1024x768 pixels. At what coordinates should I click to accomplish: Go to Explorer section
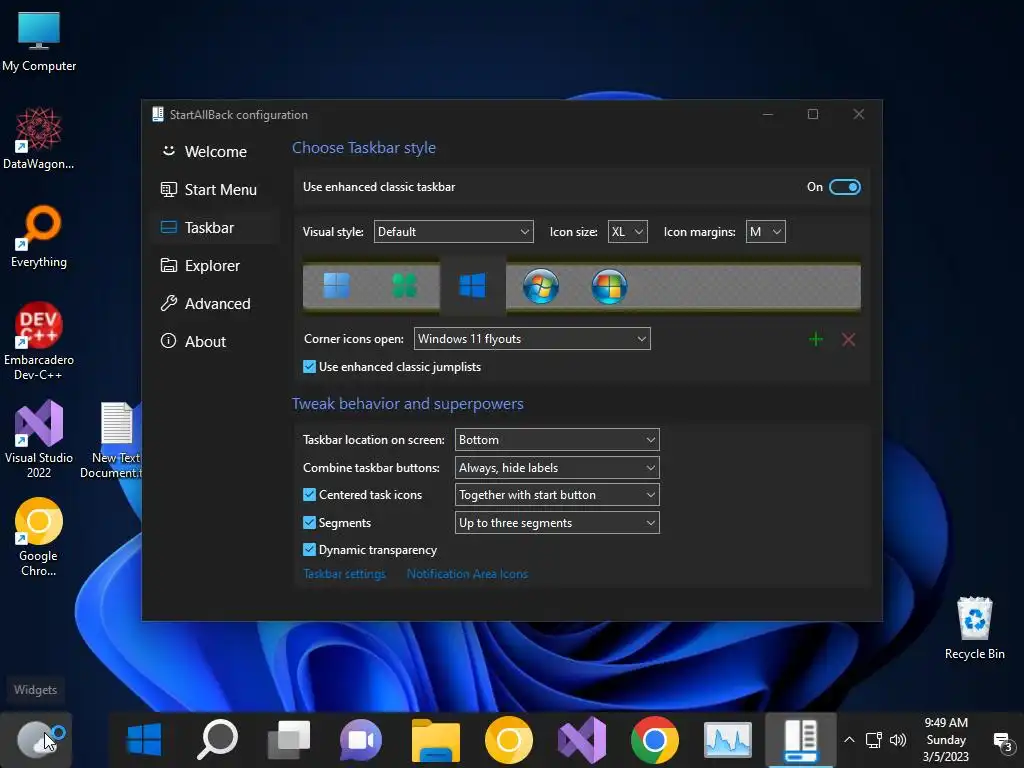[x=215, y=266]
